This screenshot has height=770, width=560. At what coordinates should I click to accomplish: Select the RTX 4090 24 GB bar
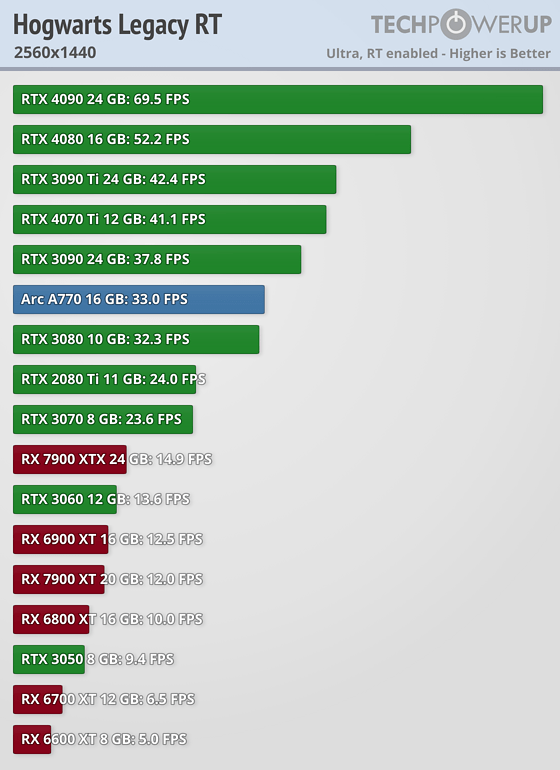[278, 99]
